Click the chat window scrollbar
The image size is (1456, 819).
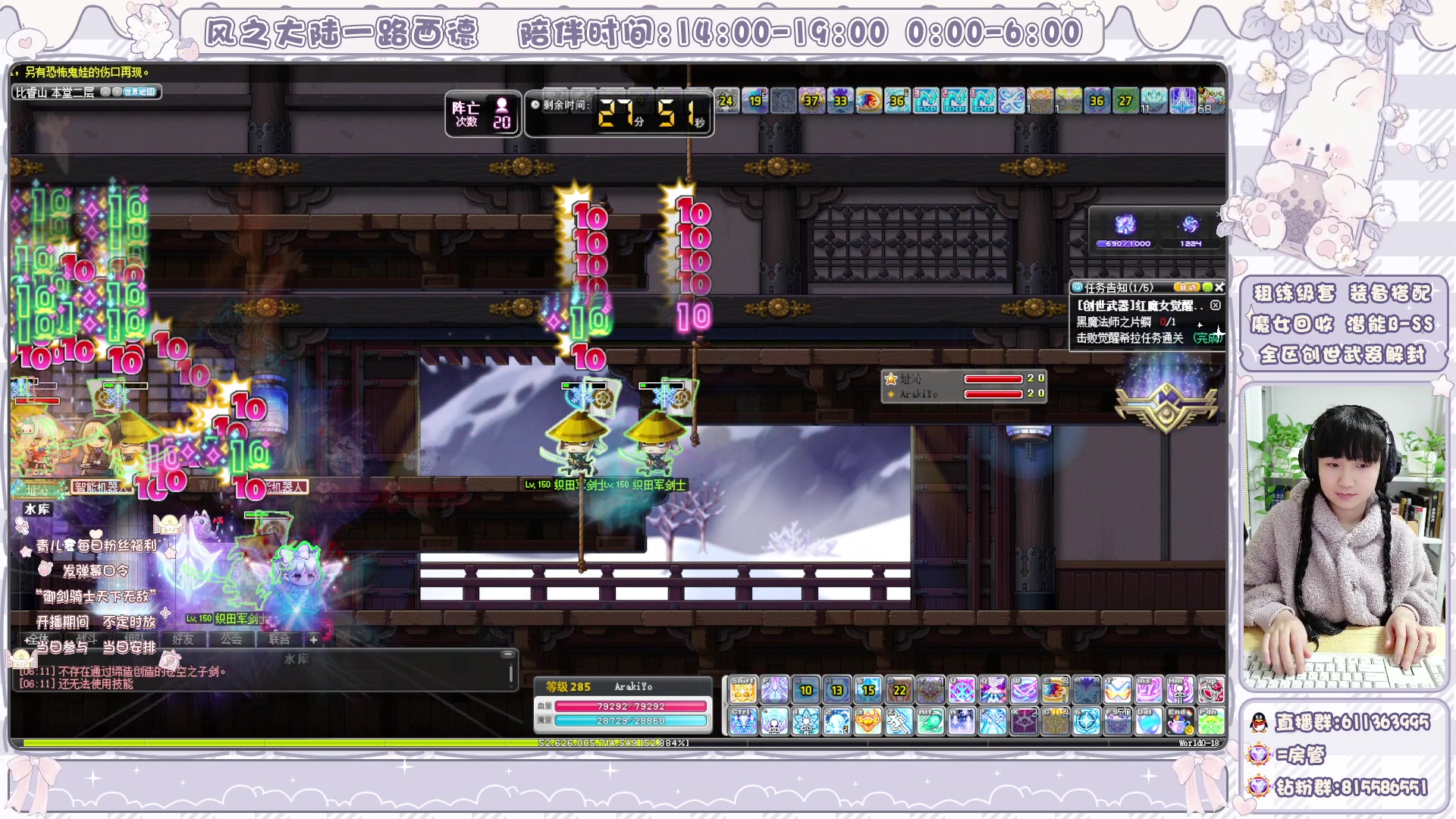511,675
